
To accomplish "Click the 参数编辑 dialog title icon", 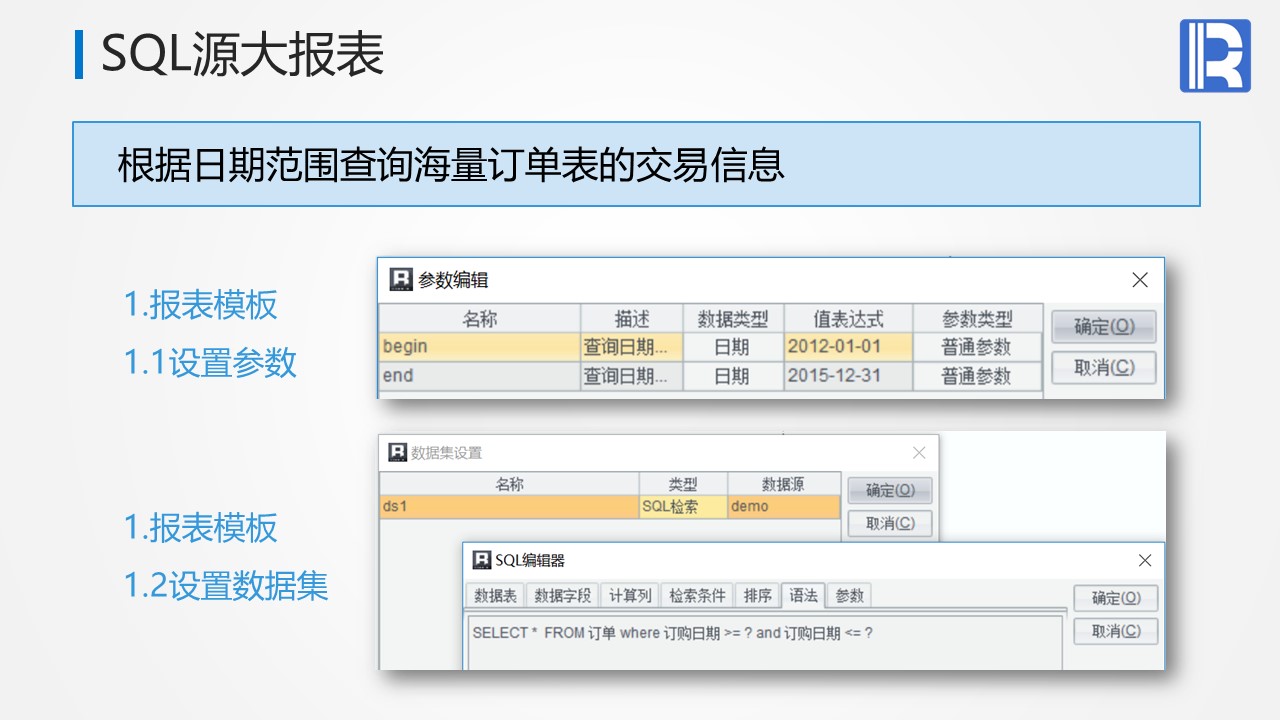I will tap(401, 280).
